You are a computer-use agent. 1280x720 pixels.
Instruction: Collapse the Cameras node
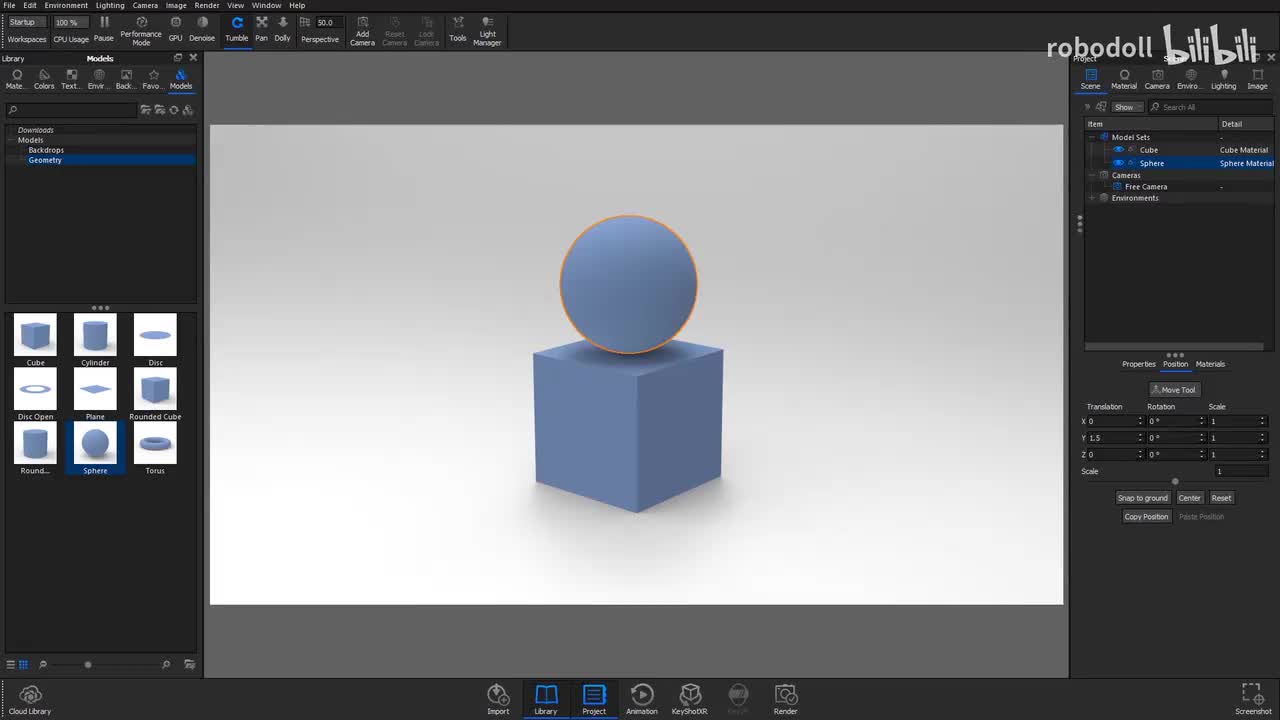(x=1092, y=175)
